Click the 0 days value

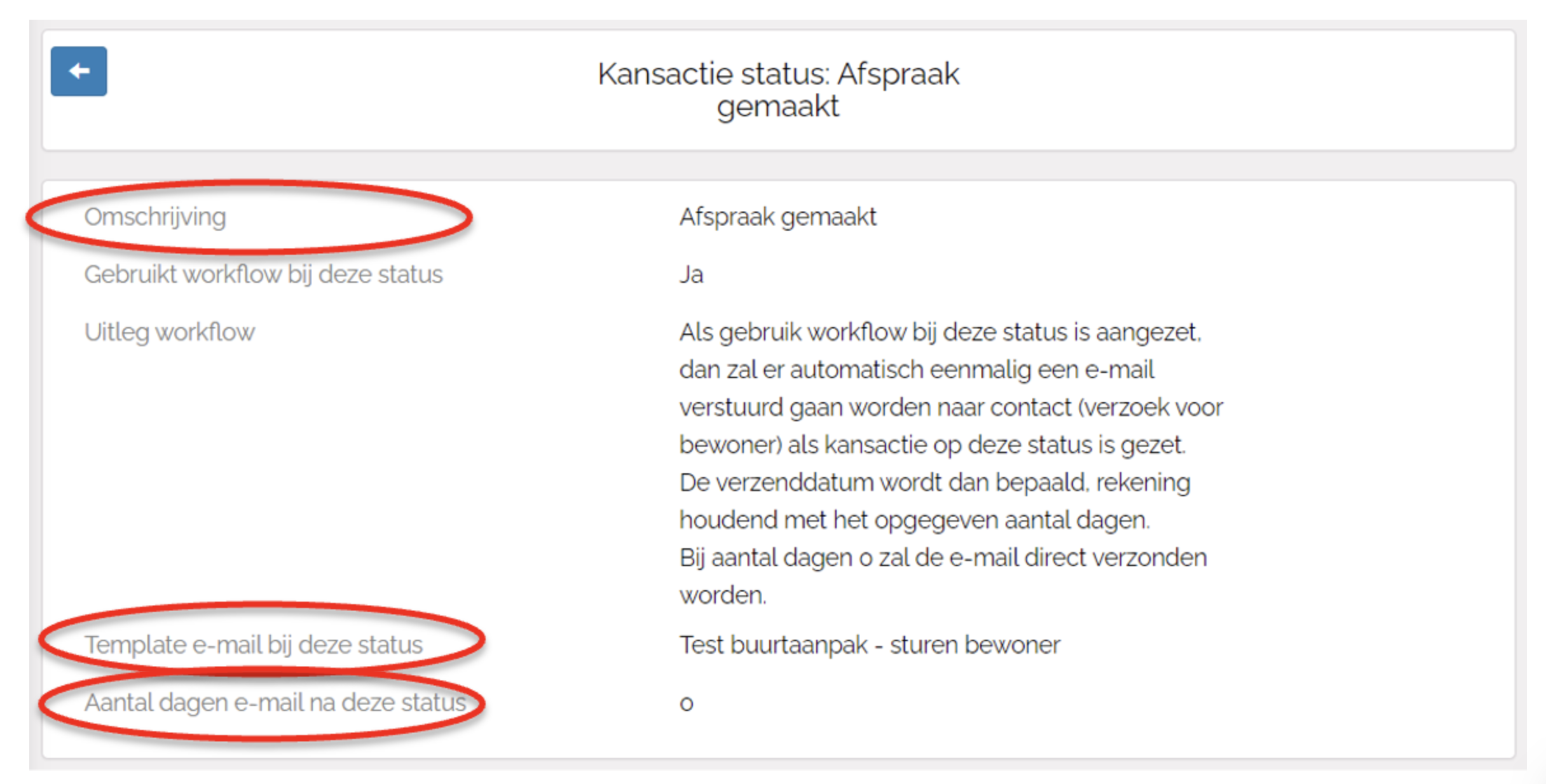click(686, 703)
